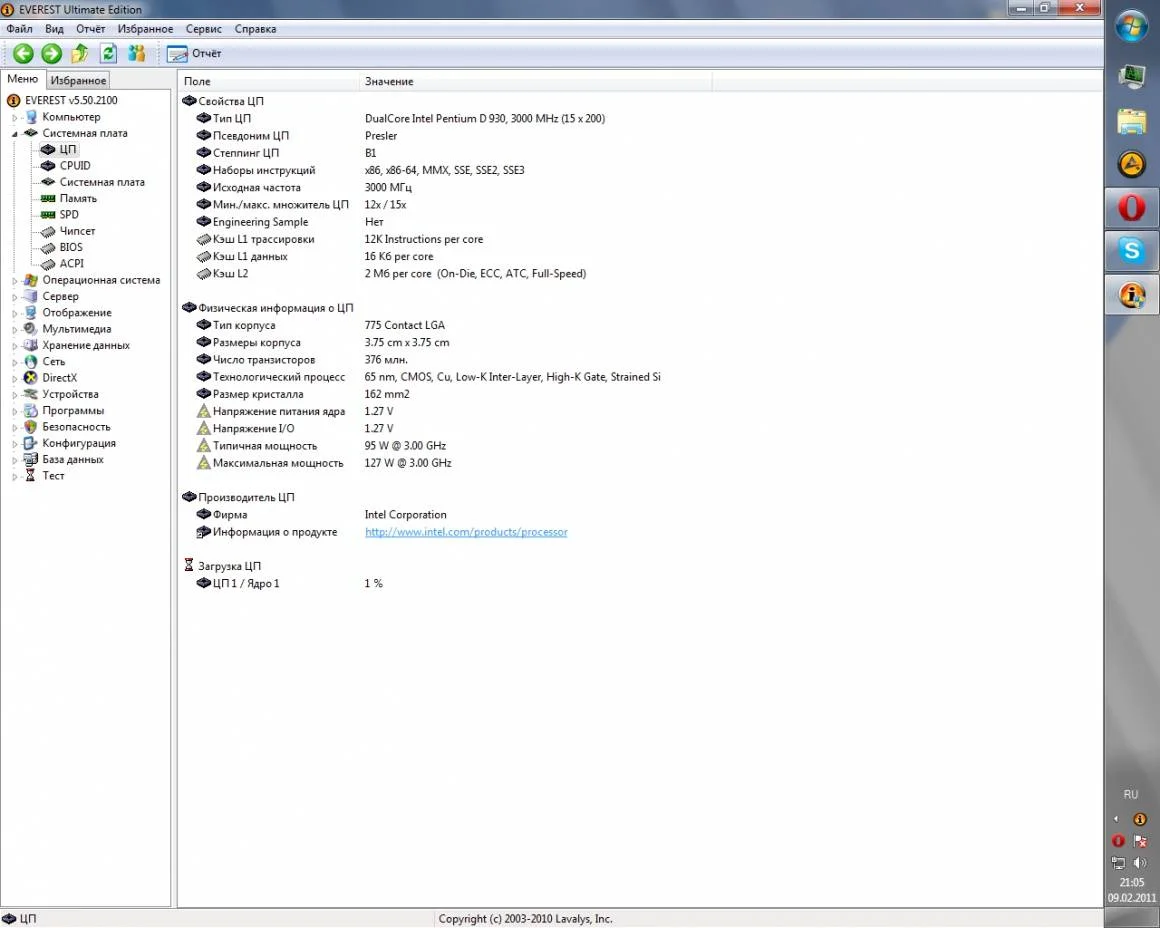
Task: Switch to the Меню tab
Action: click(22, 79)
